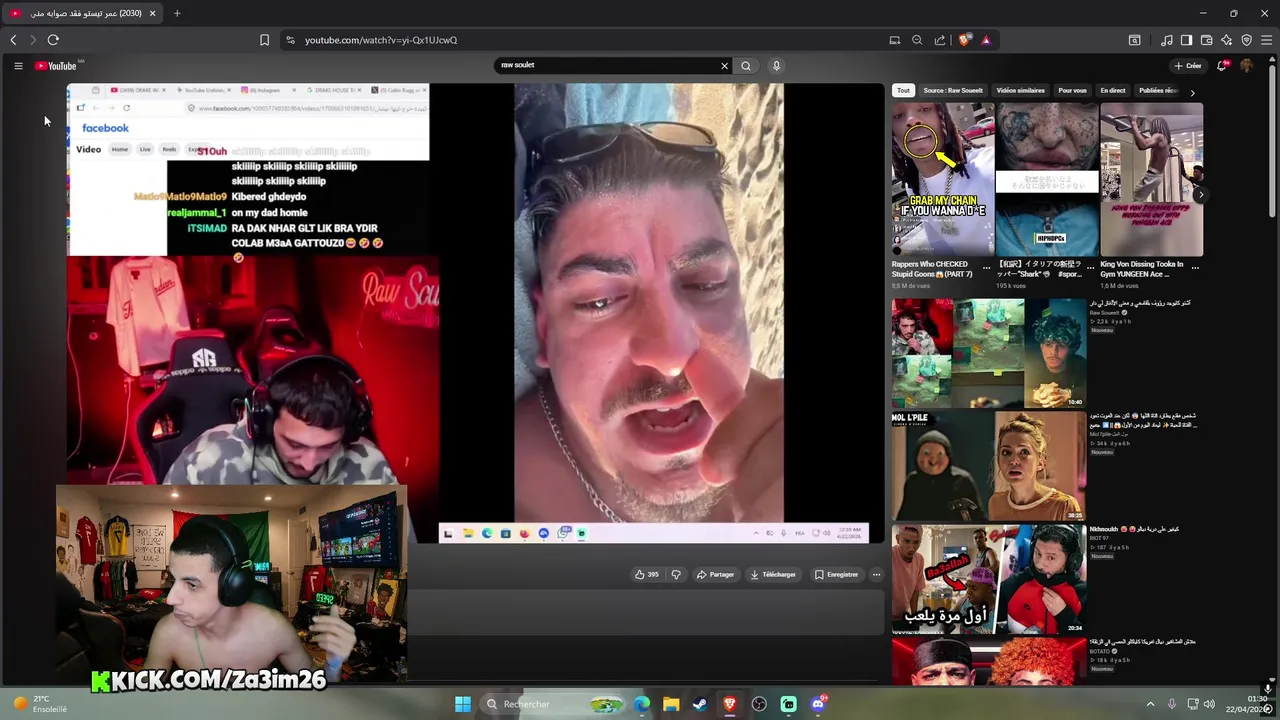The height and width of the screenshot is (720, 1280).
Task: Open the tab search icon in toolbar
Action: coord(1135,40)
